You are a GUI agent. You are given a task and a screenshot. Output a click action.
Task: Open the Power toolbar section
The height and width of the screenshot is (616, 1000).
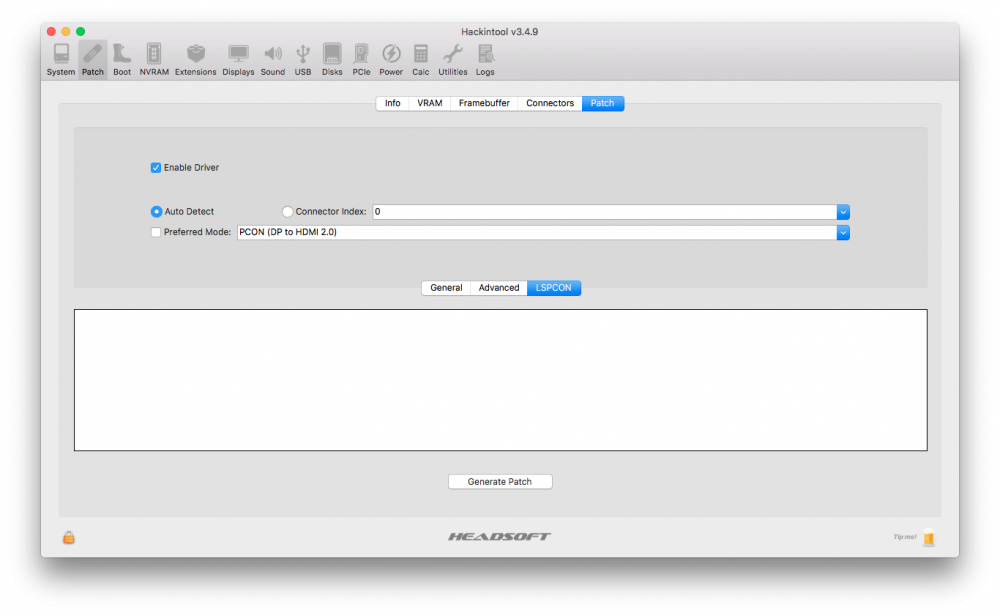[391, 60]
